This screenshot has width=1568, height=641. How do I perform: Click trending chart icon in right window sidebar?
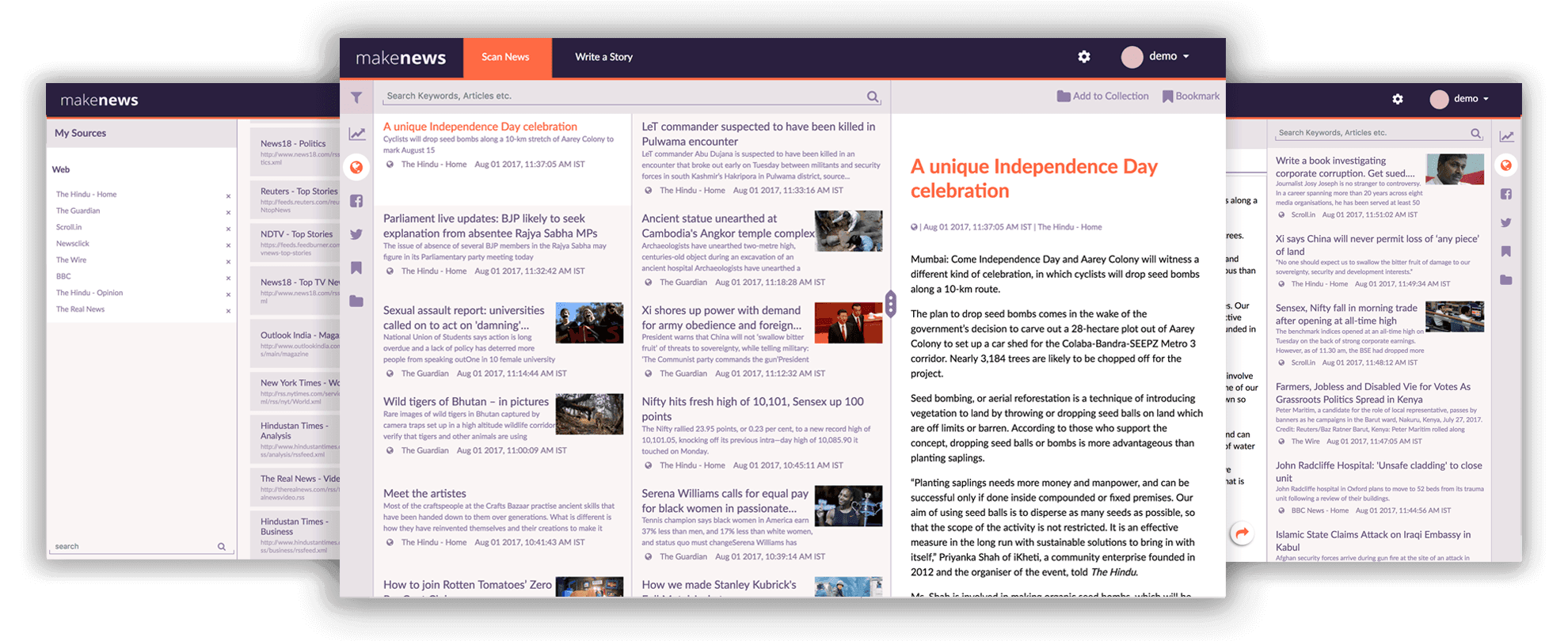(1506, 136)
